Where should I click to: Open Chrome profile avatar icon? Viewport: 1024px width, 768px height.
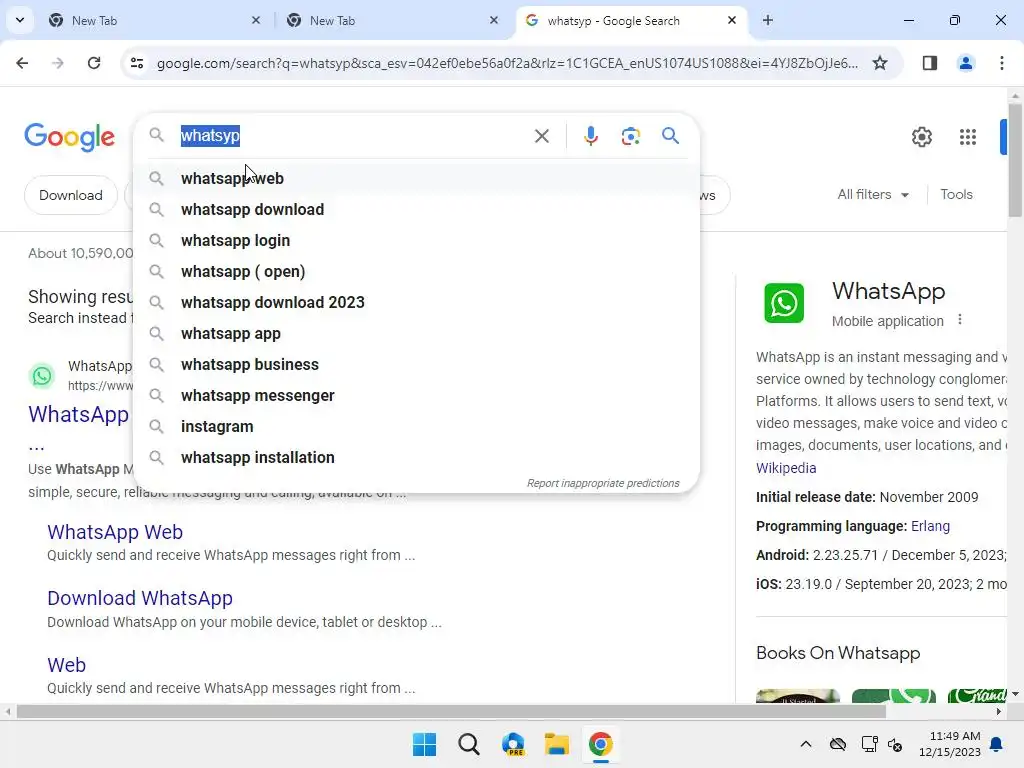tap(965, 63)
